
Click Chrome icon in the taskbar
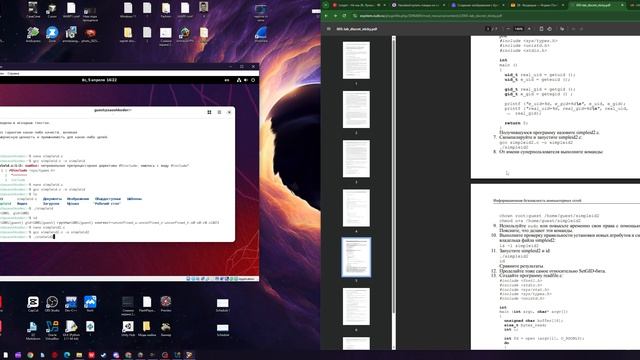click(x=30, y=355)
